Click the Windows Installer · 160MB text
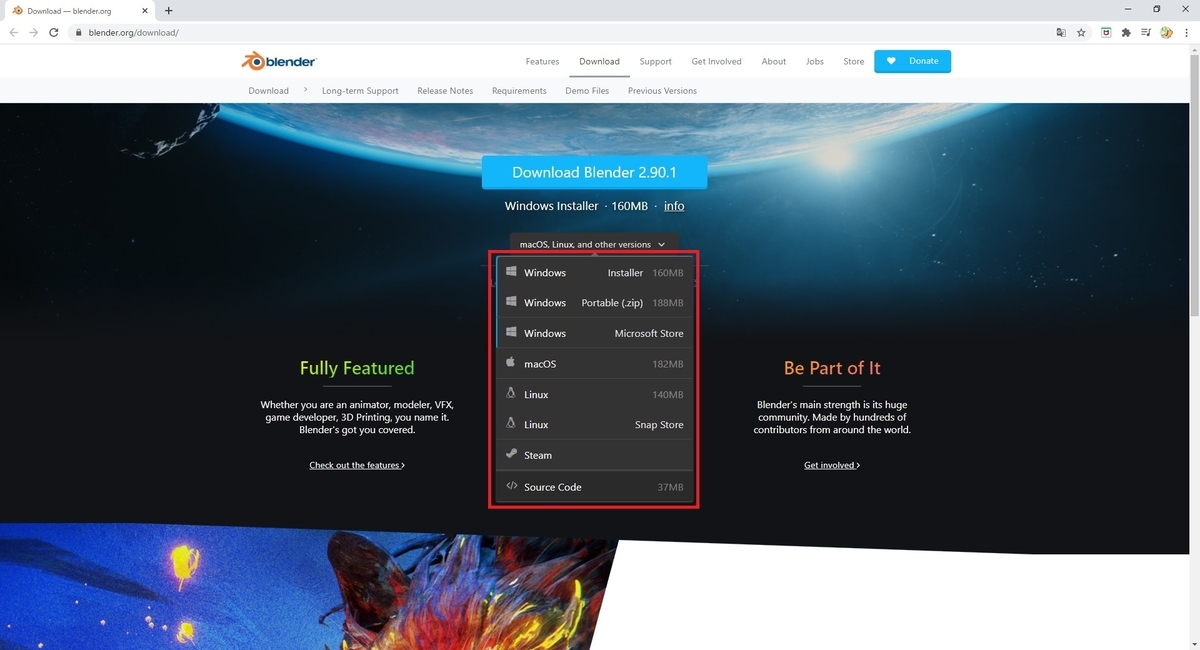The width and height of the screenshot is (1200, 650). coord(576,206)
